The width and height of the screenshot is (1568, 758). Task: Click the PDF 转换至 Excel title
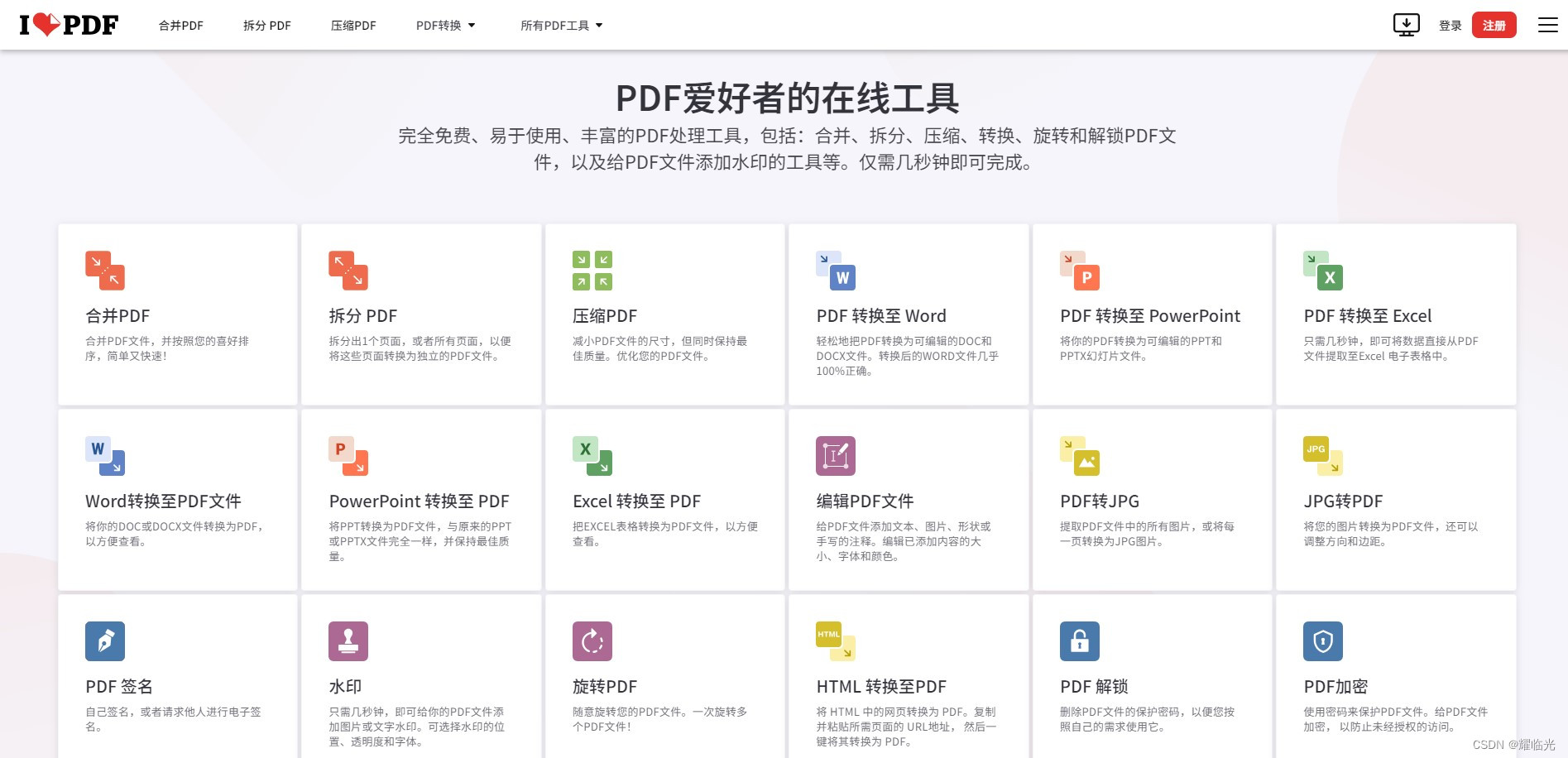click(x=1368, y=316)
